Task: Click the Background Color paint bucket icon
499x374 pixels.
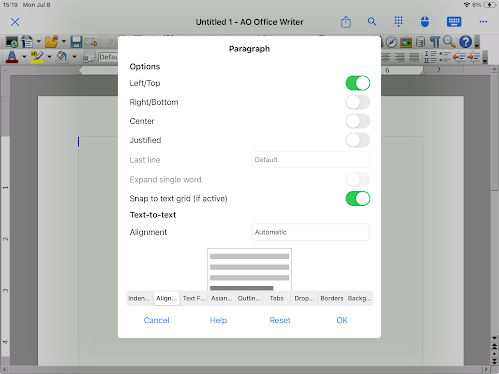Action: pos(62,57)
